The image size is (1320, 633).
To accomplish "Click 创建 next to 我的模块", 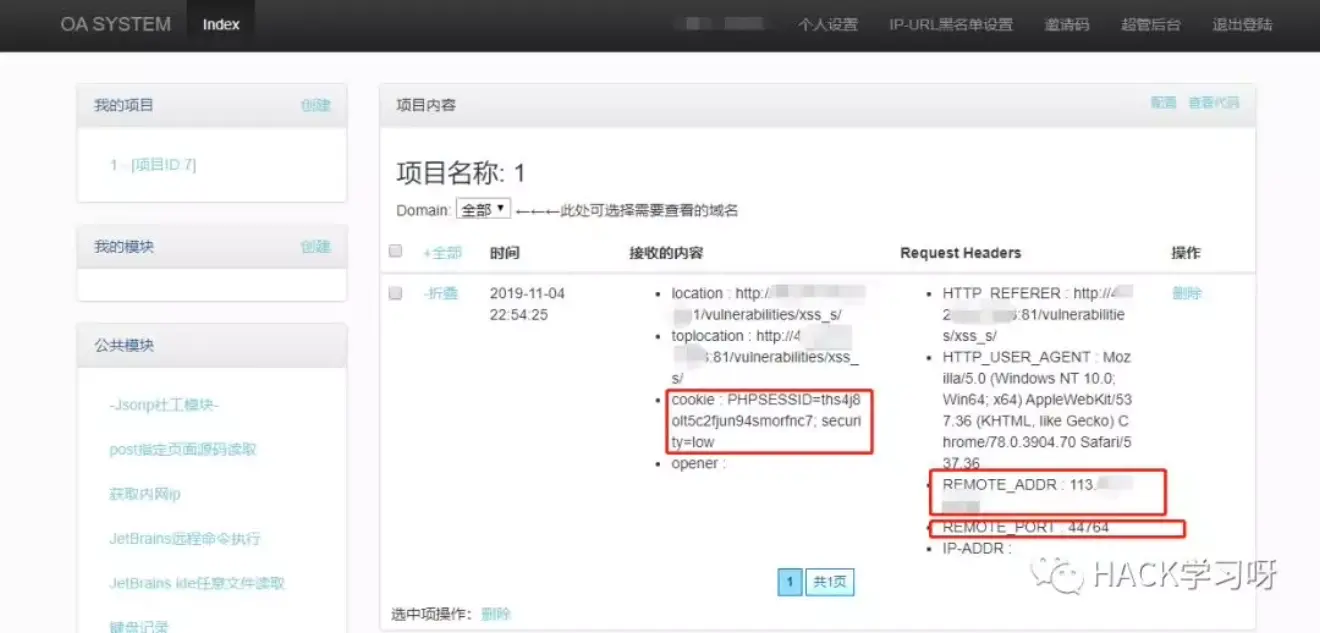I will tap(316, 247).
